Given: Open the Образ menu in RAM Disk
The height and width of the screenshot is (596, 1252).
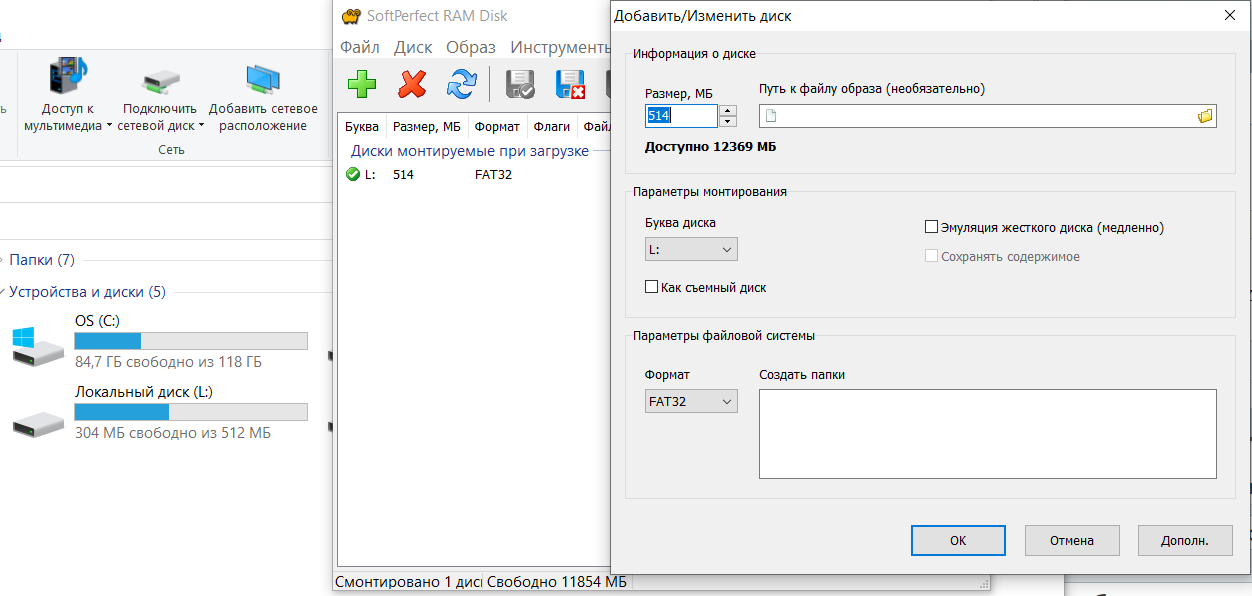Looking at the screenshot, I should pos(471,47).
